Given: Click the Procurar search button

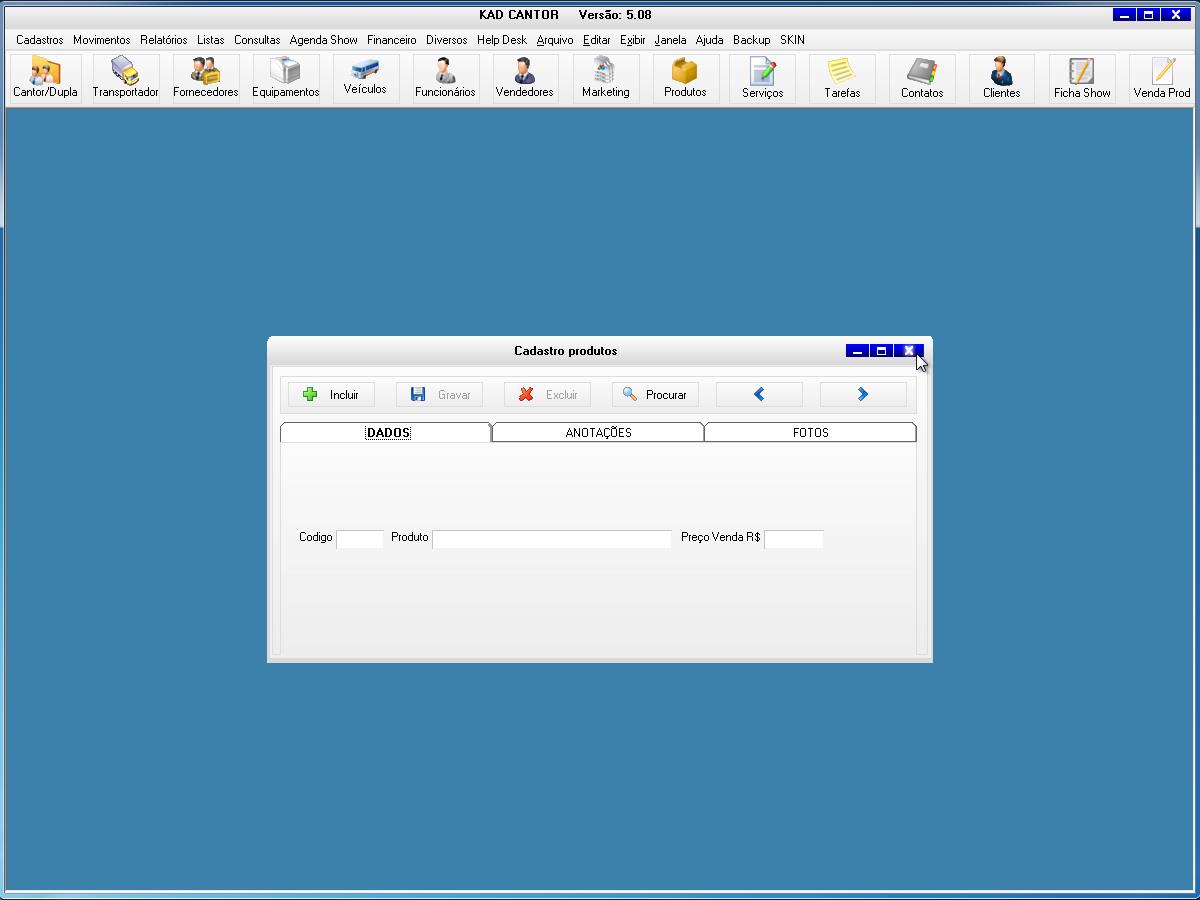Looking at the screenshot, I should click(655, 395).
